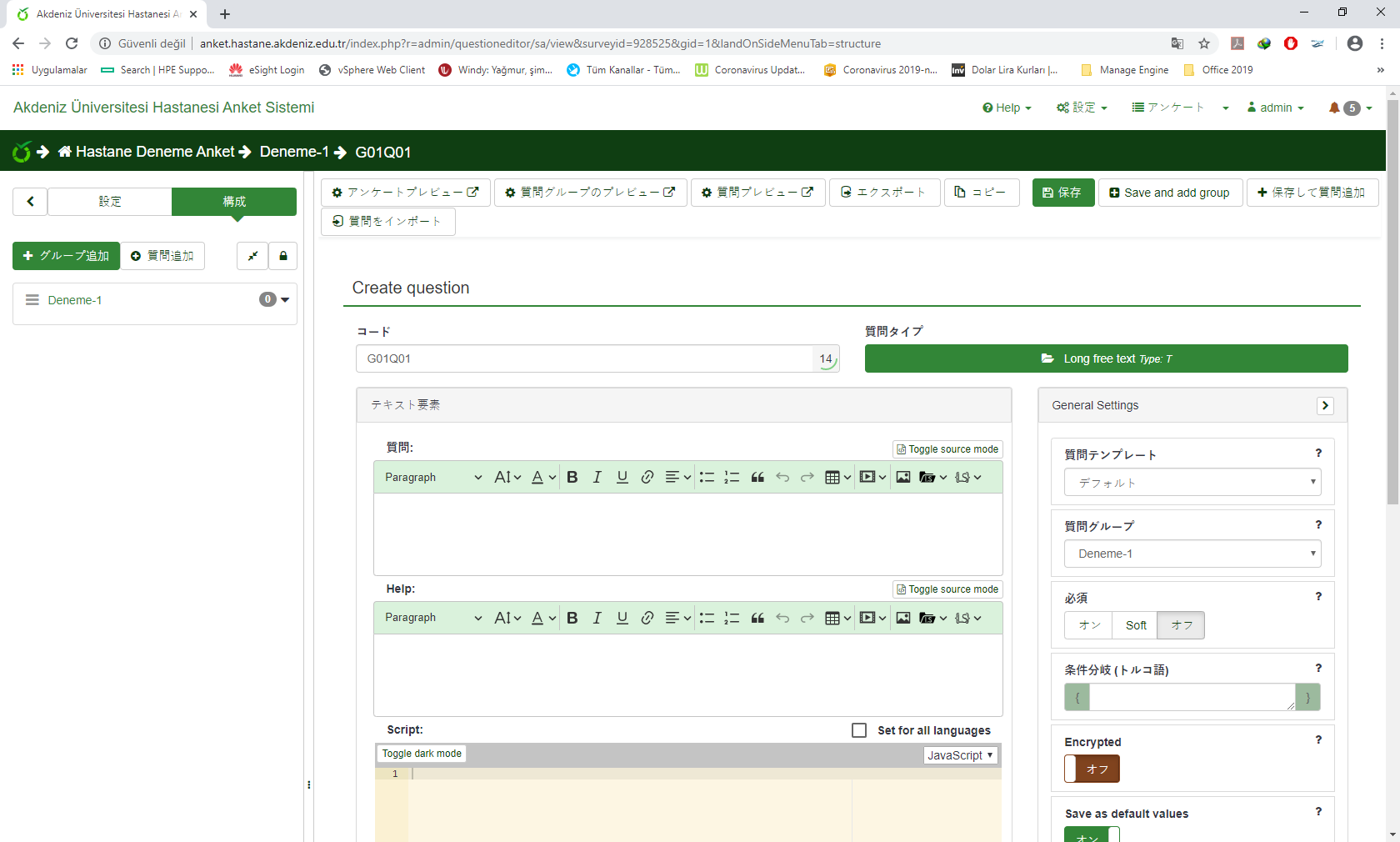This screenshot has height=842, width=1400.
Task: Switch to the 設定 sidebar tab
Action: pyautogui.click(x=110, y=202)
